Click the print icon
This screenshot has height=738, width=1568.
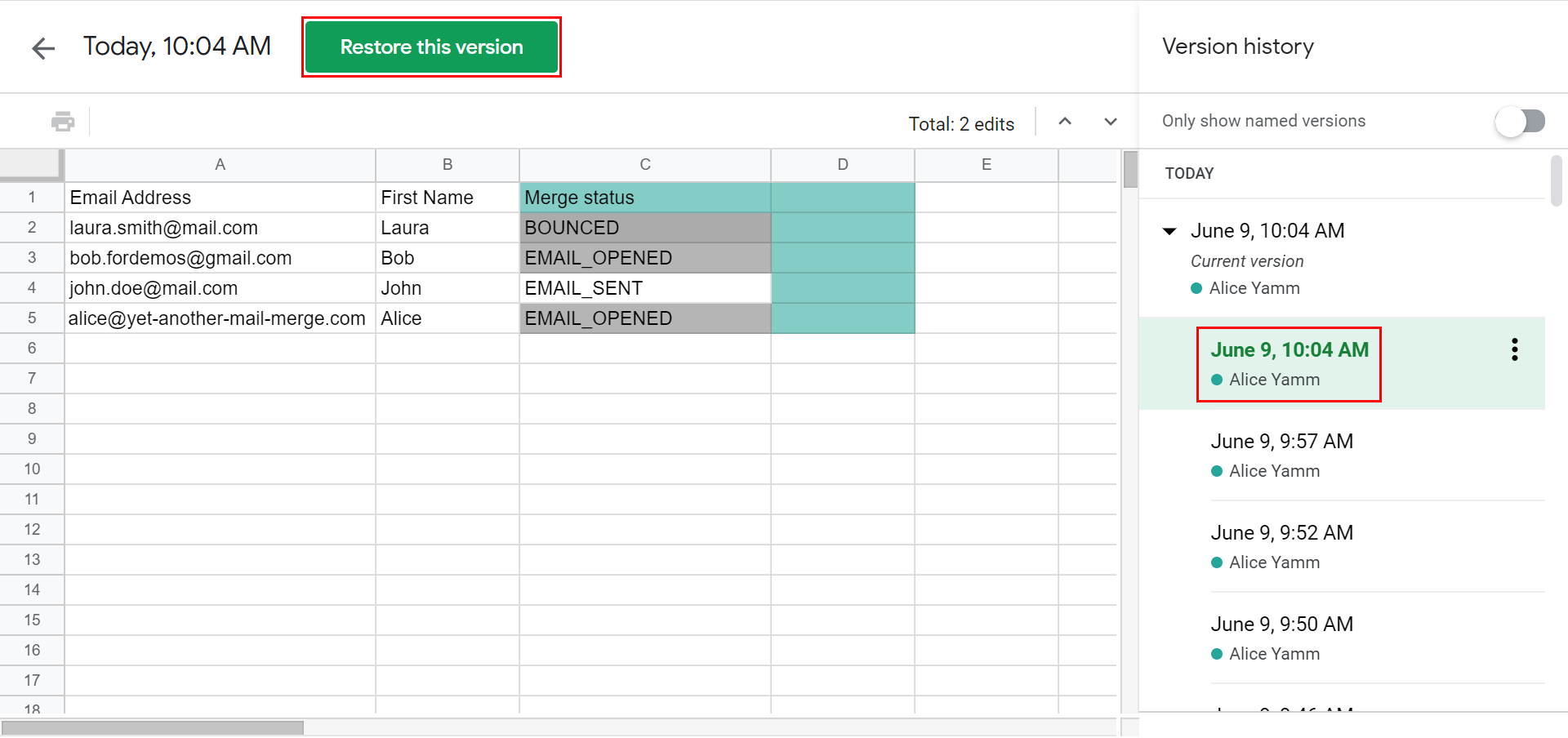pos(63,122)
